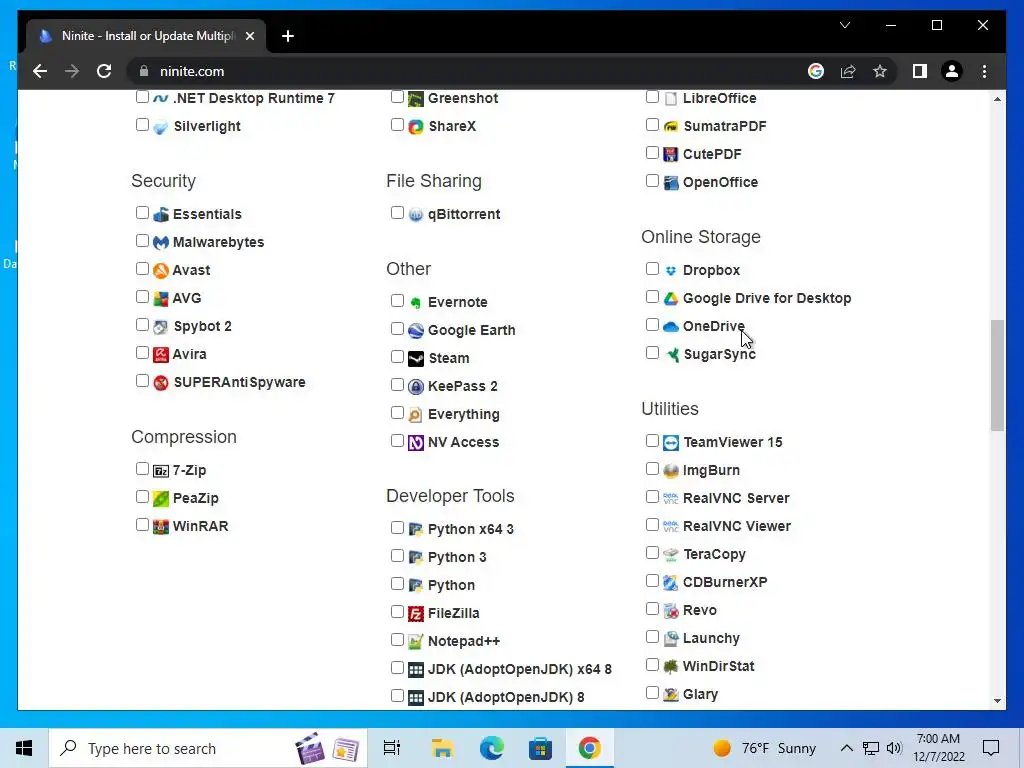
Task: Click the Steam icon
Action: pyautogui.click(x=416, y=359)
